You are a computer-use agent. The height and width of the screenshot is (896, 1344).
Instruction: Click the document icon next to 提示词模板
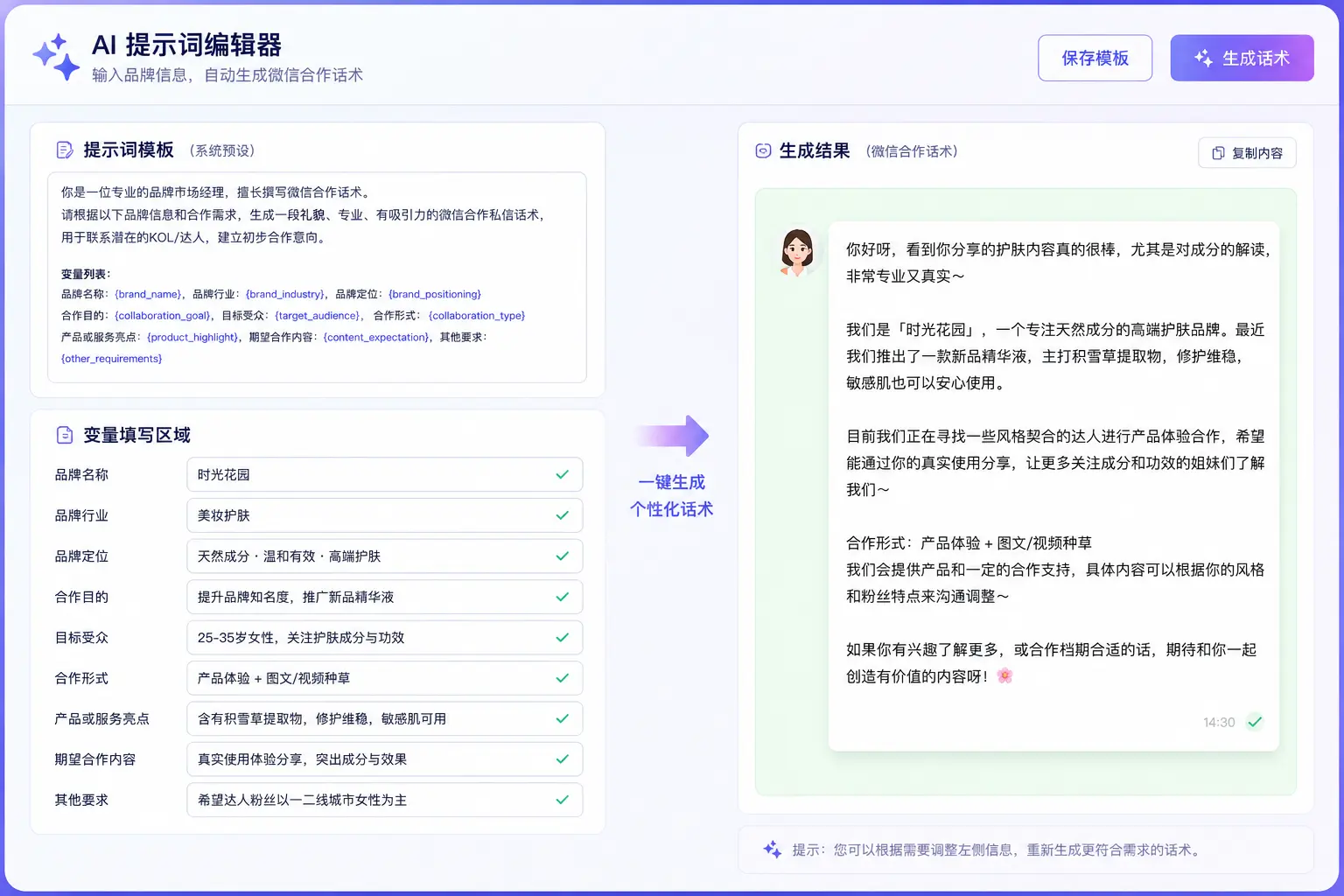[65, 150]
